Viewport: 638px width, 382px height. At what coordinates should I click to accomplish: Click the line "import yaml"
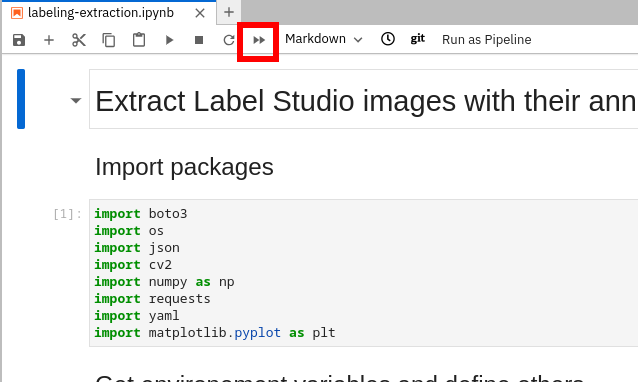coord(137,316)
